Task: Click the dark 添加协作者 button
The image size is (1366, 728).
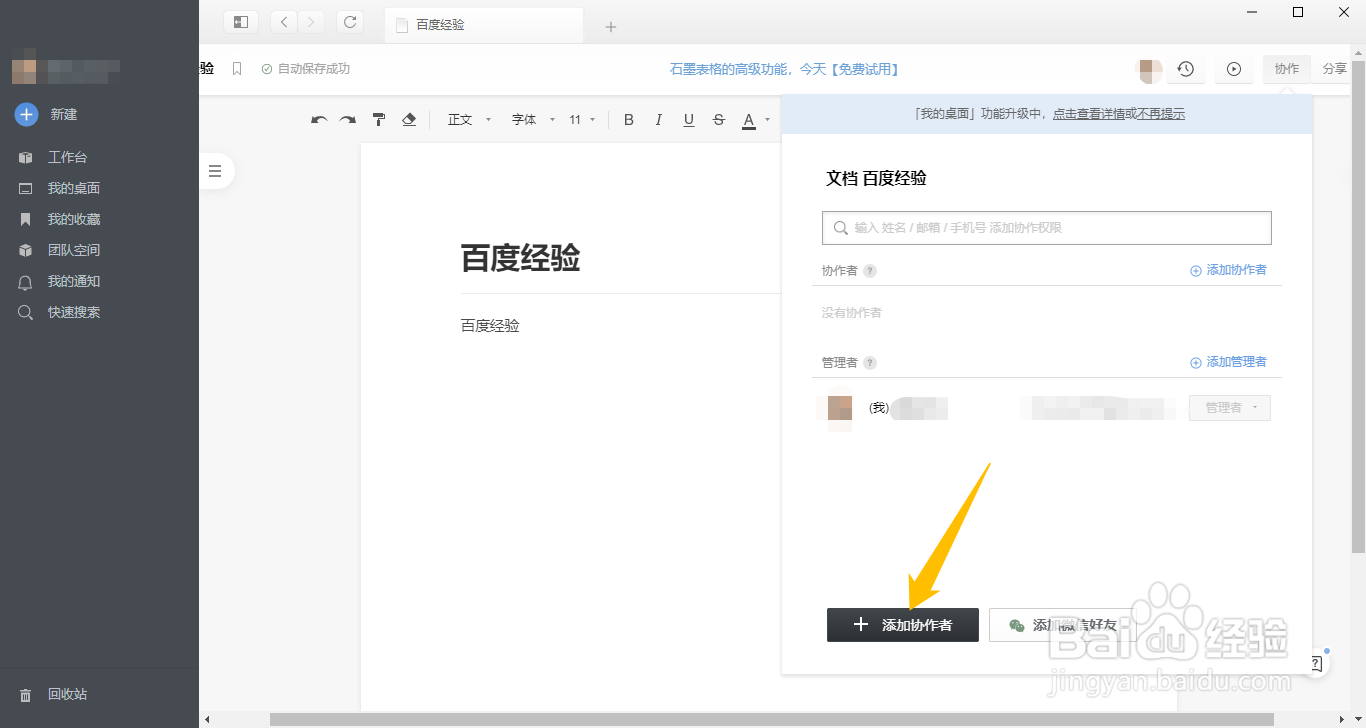Action: point(903,625)
